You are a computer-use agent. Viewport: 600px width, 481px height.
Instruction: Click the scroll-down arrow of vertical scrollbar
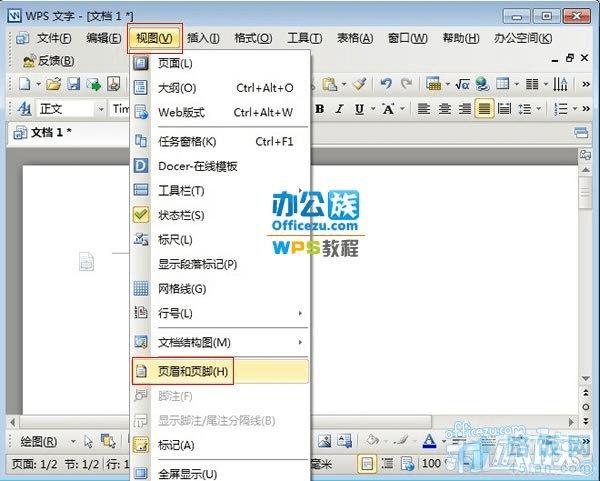point(585,378)
